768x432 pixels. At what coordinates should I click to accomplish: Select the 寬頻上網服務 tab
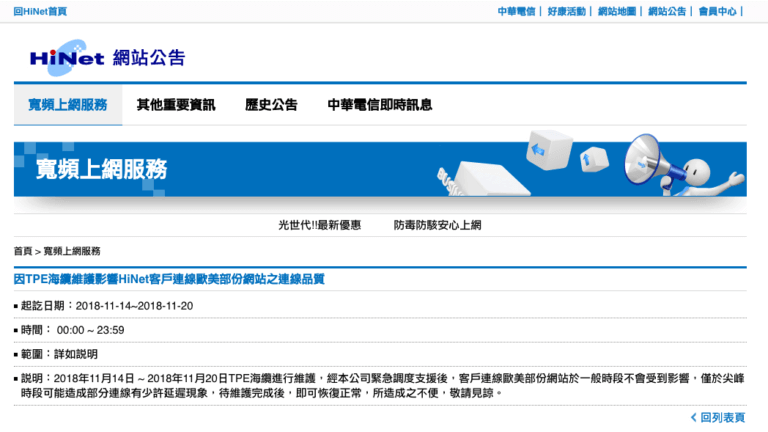(68, 105)
